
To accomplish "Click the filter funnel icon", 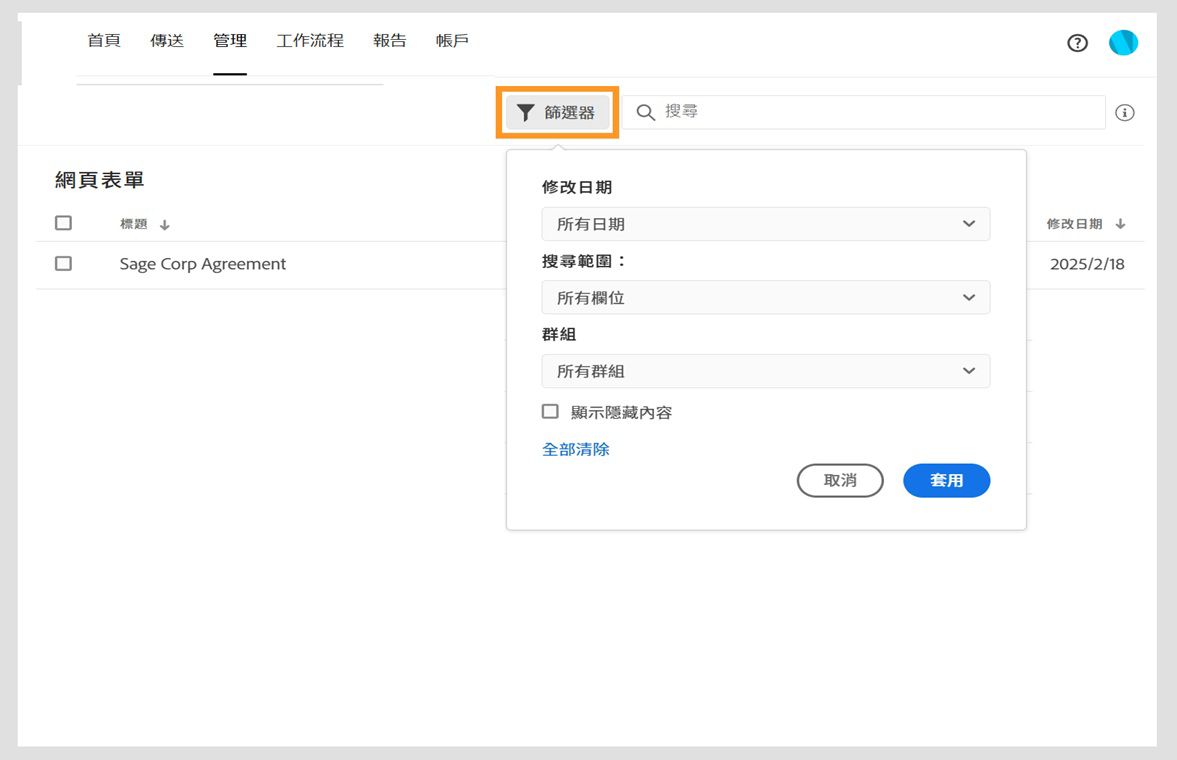I will pos(526,113).
